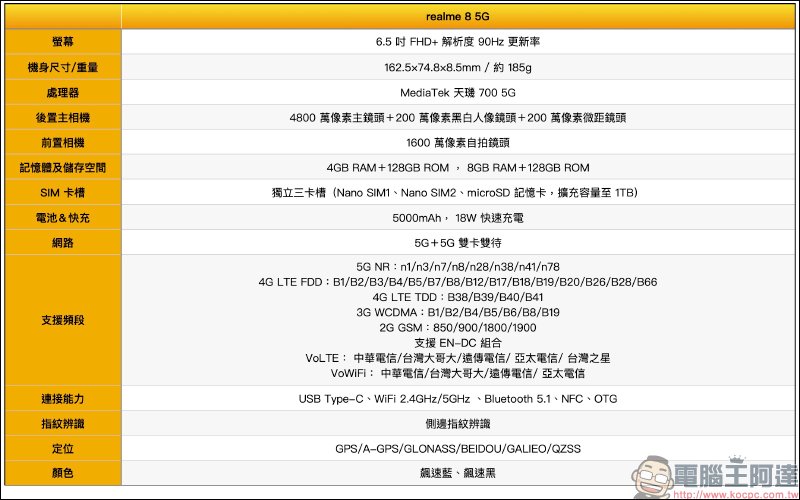Click the '飆速藍、飆速黑' color cell
This screenshot has height=500, width=800.
click(x=458, y=473)
